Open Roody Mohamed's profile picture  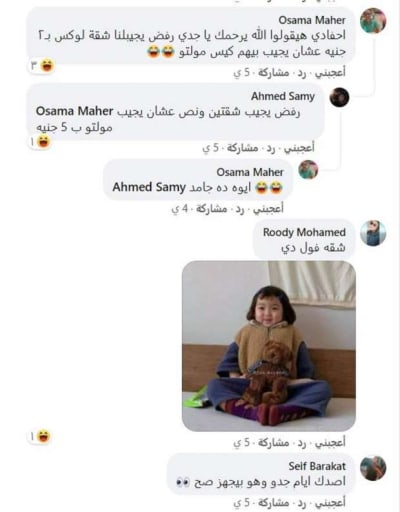click(x=373, y=233)
